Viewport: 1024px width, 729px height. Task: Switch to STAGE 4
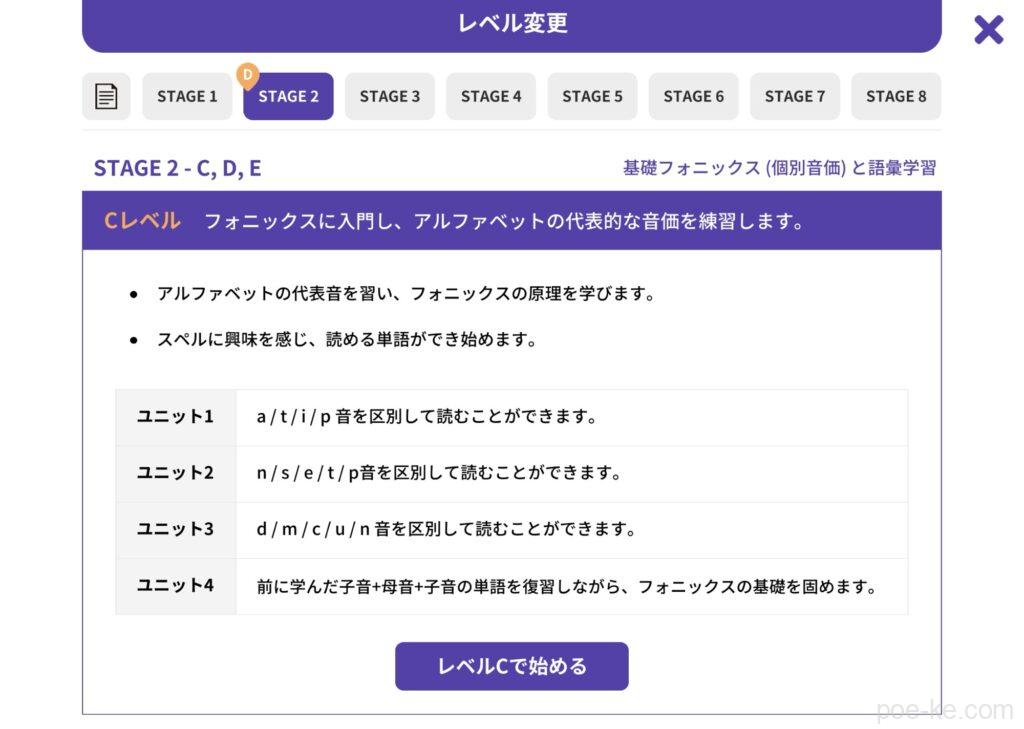(x=490, y=96)
